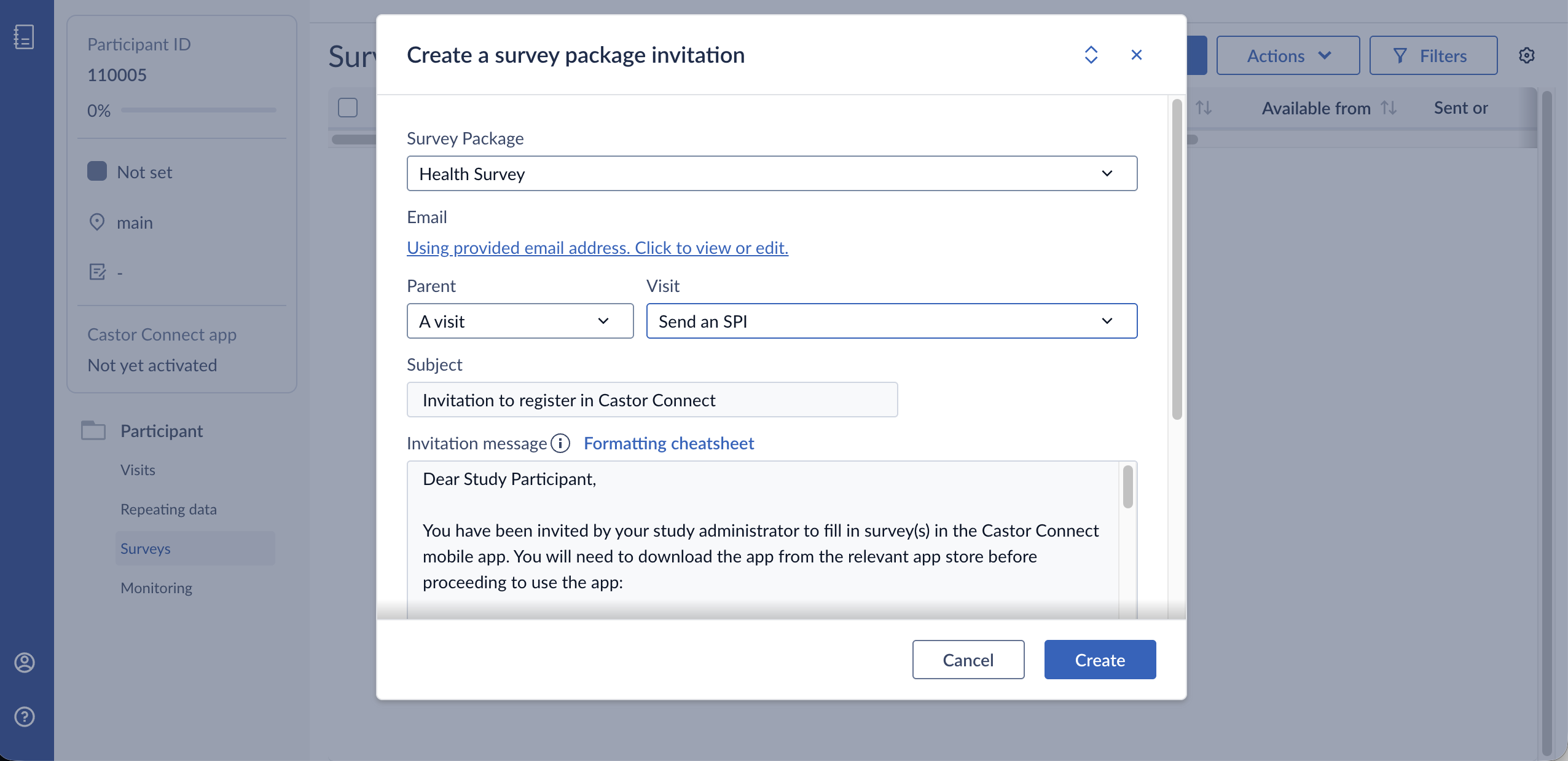Select Visits in the Participant menu
Screen dimensions: 1568x761
point(138,470)
